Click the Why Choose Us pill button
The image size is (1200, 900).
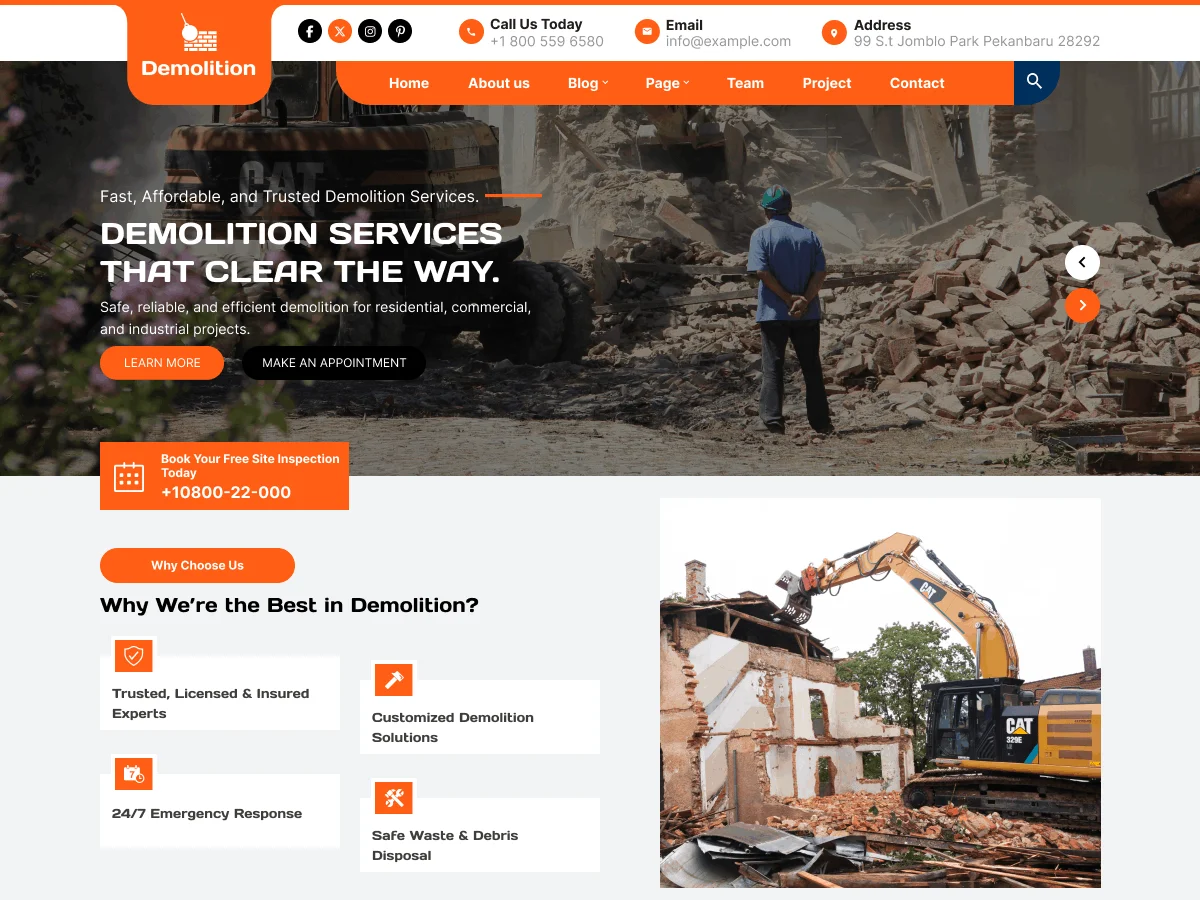click(197, 565)
